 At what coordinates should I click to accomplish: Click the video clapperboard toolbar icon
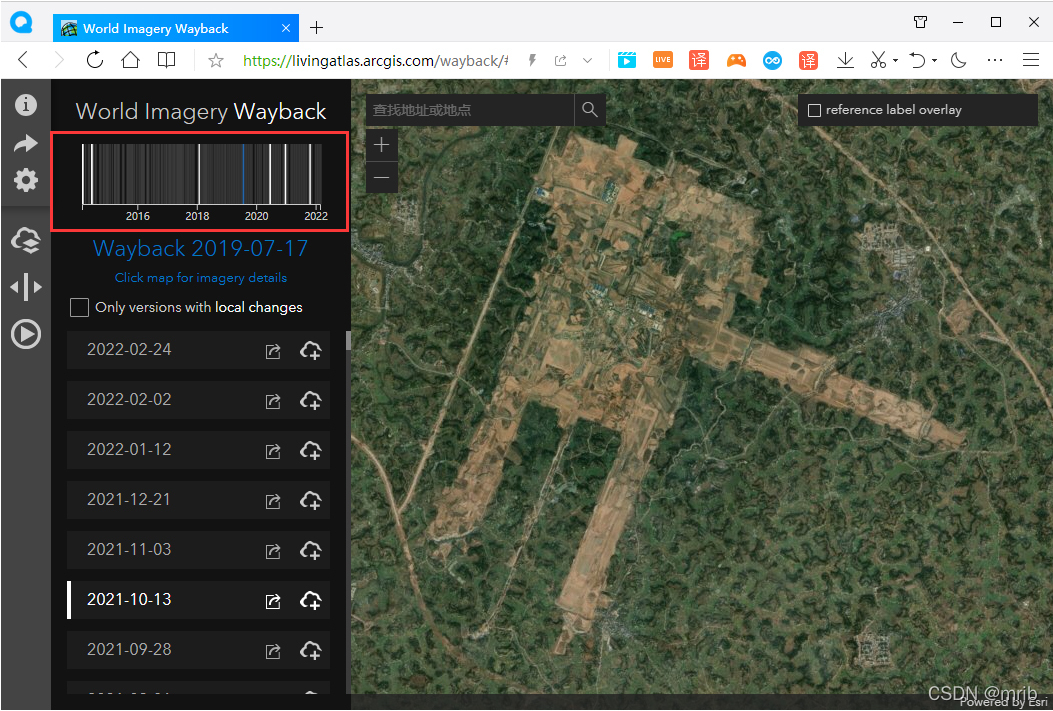tap(627, 60)
